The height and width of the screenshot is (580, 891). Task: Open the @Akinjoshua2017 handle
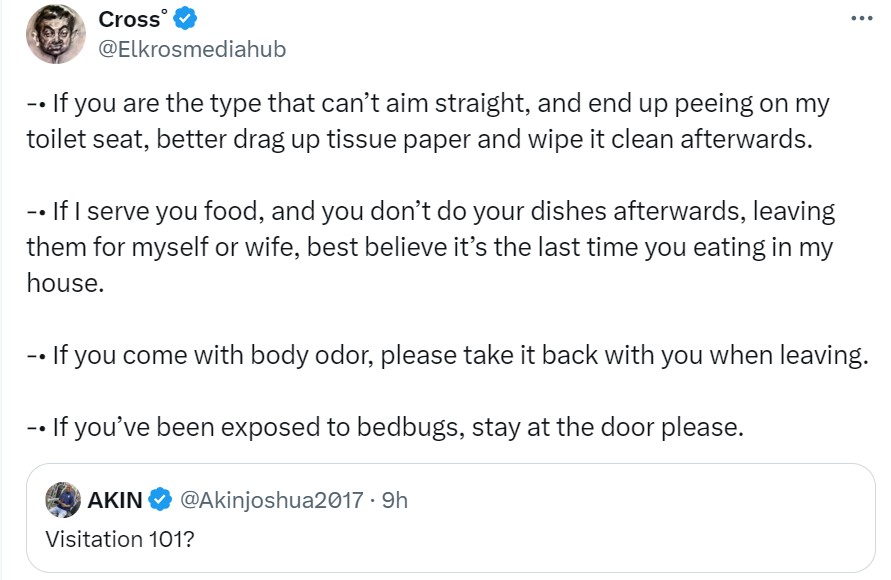point(270,499)
